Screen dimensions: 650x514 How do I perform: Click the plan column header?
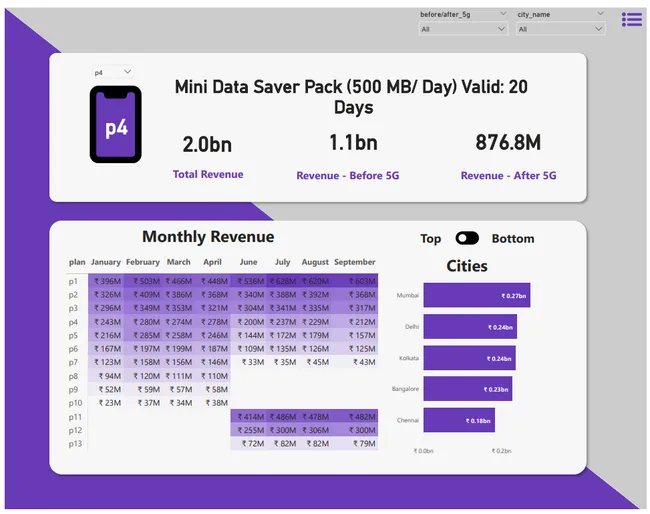click(77, 262)
